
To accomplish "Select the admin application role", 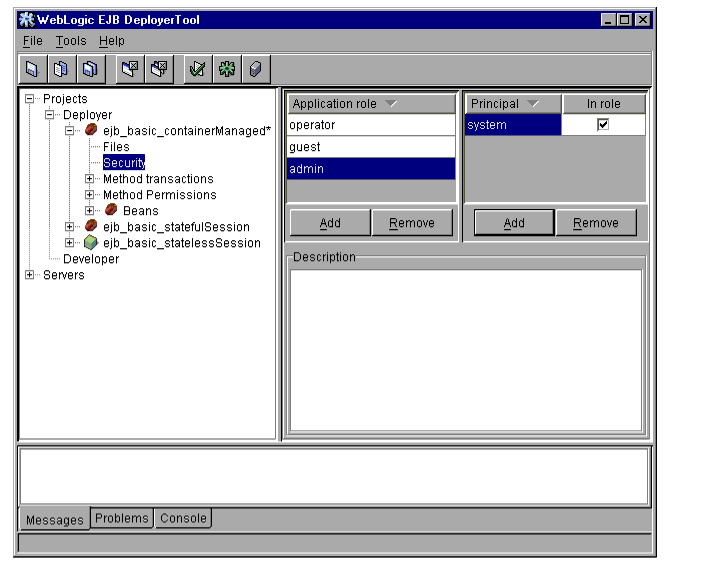I will point(371,169).
